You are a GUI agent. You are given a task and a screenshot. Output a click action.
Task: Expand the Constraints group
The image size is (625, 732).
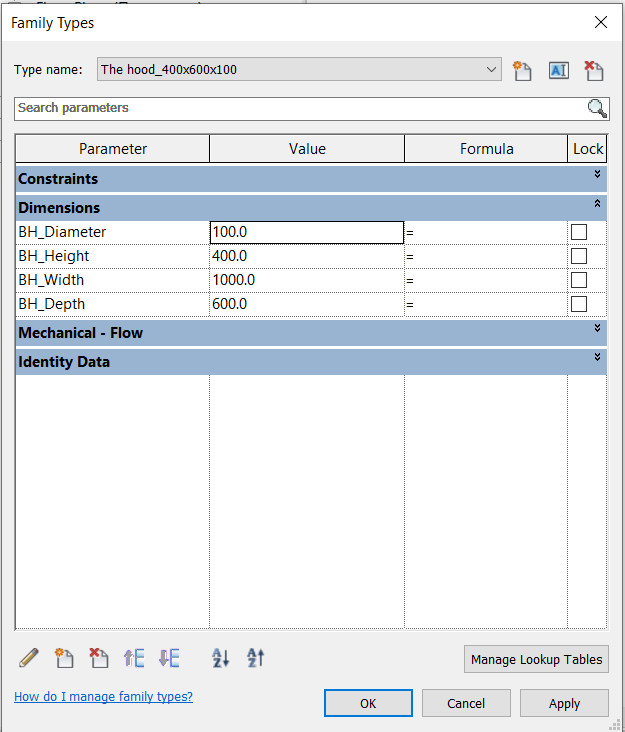(x=597, y=174)
